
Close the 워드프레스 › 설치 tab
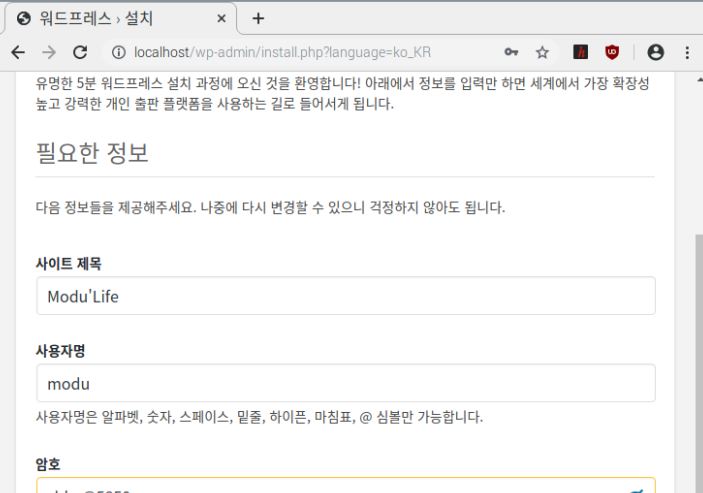221,18
